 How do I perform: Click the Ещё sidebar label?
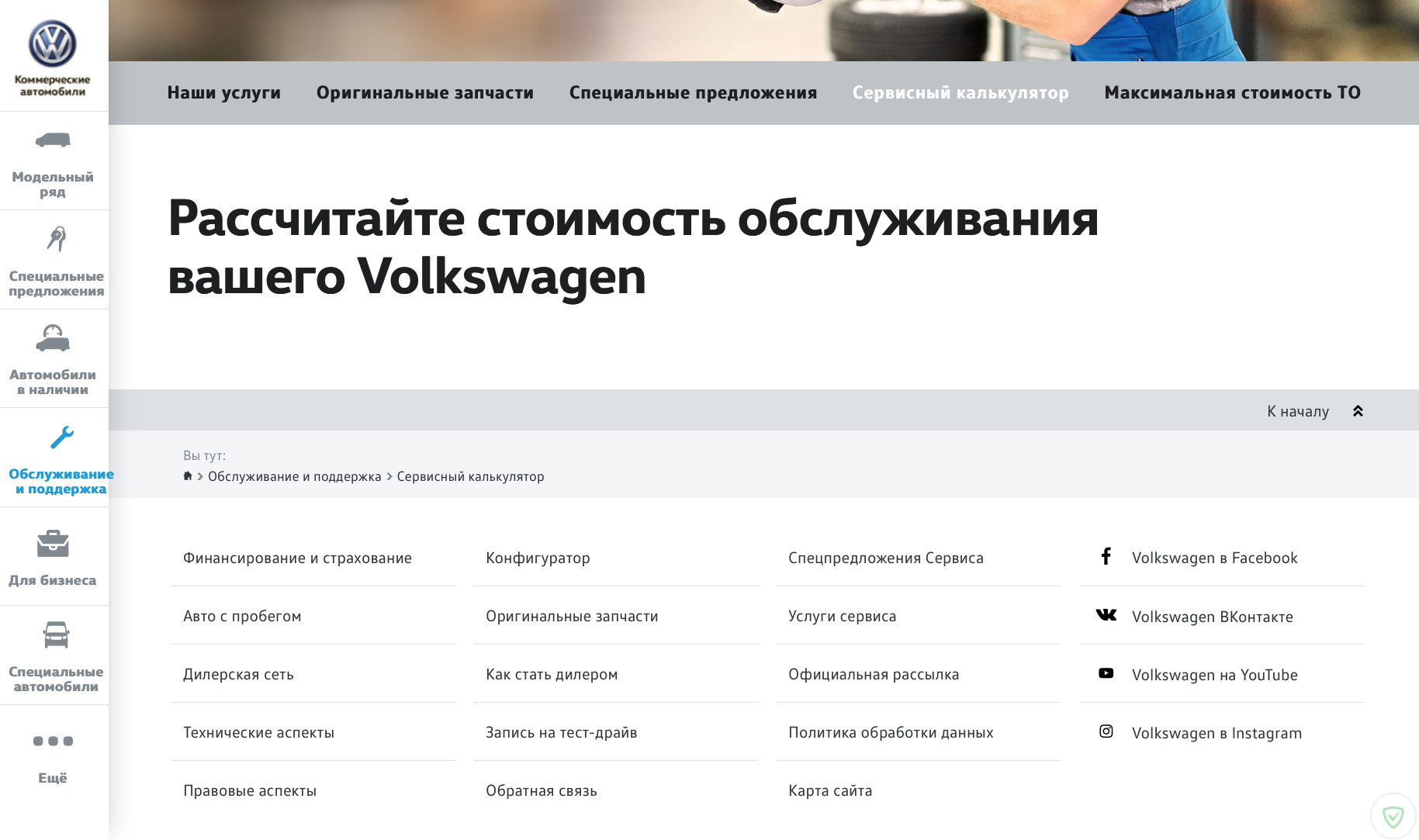pyautogui.click(x=53, y=777)
